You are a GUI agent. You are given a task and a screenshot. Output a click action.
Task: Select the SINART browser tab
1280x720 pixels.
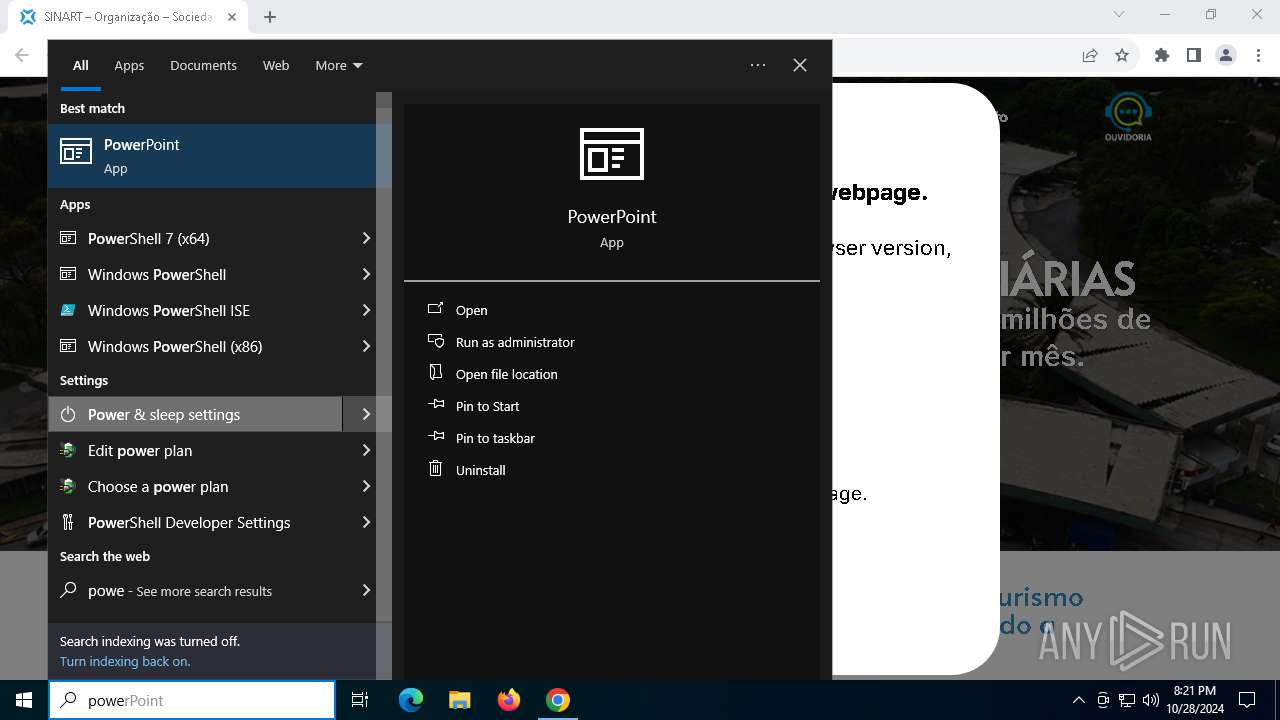pyautogui.click(x=128, y=17)
